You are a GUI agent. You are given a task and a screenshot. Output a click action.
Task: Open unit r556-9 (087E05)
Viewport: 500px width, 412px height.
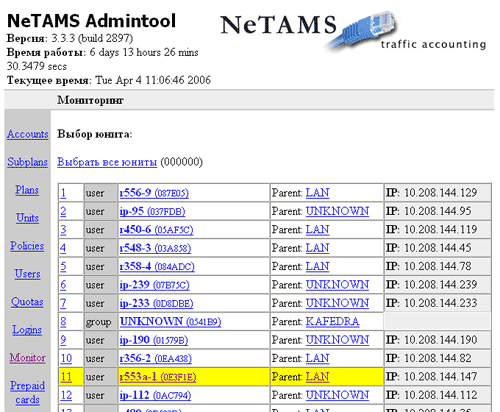pos(154,193)
